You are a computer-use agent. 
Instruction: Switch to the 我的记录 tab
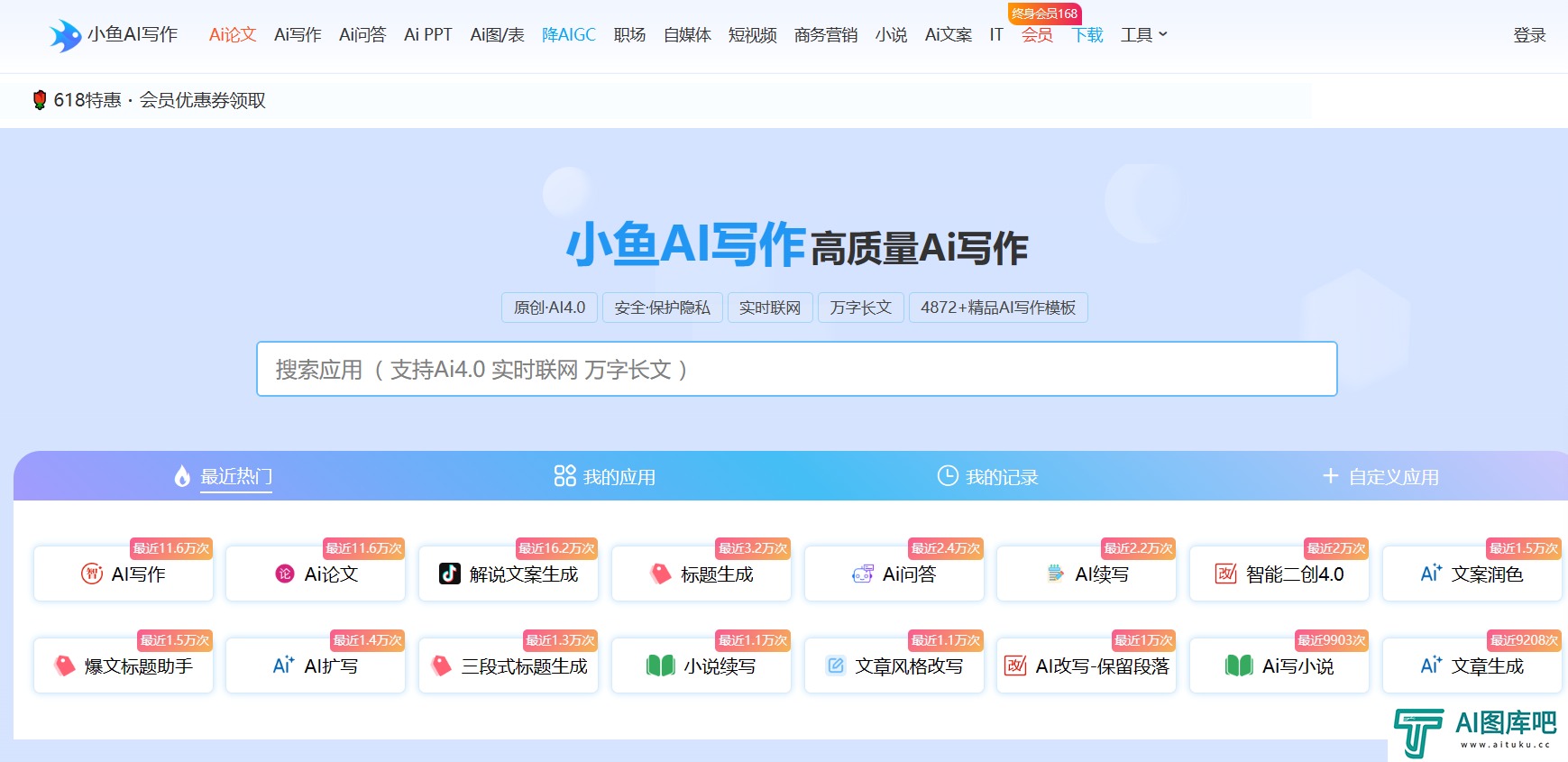[x=987, y=476]
